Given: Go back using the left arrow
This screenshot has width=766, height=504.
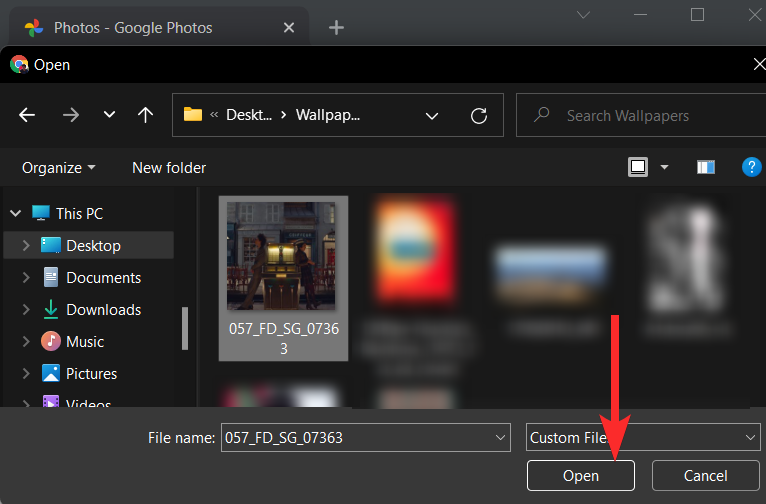Looking at the screenshot, I should 27,115.
